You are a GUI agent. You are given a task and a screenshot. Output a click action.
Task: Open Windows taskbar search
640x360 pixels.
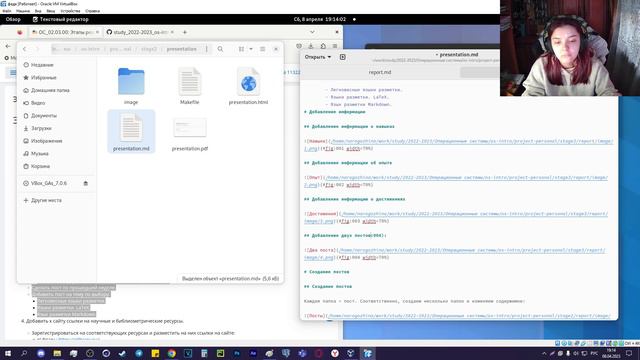coord(24,353)
